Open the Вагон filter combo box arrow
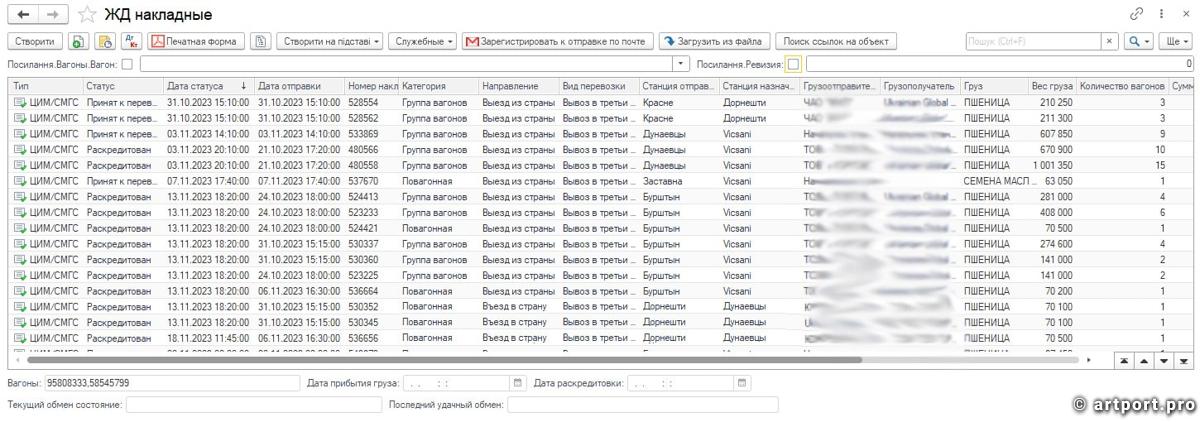This screenshot has width=1200, height=422. [682, 64]
